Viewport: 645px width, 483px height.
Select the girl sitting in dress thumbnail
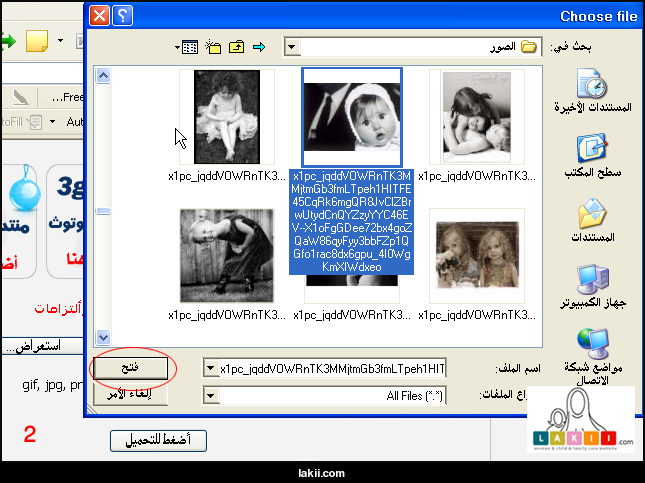[x=220, y=117]
